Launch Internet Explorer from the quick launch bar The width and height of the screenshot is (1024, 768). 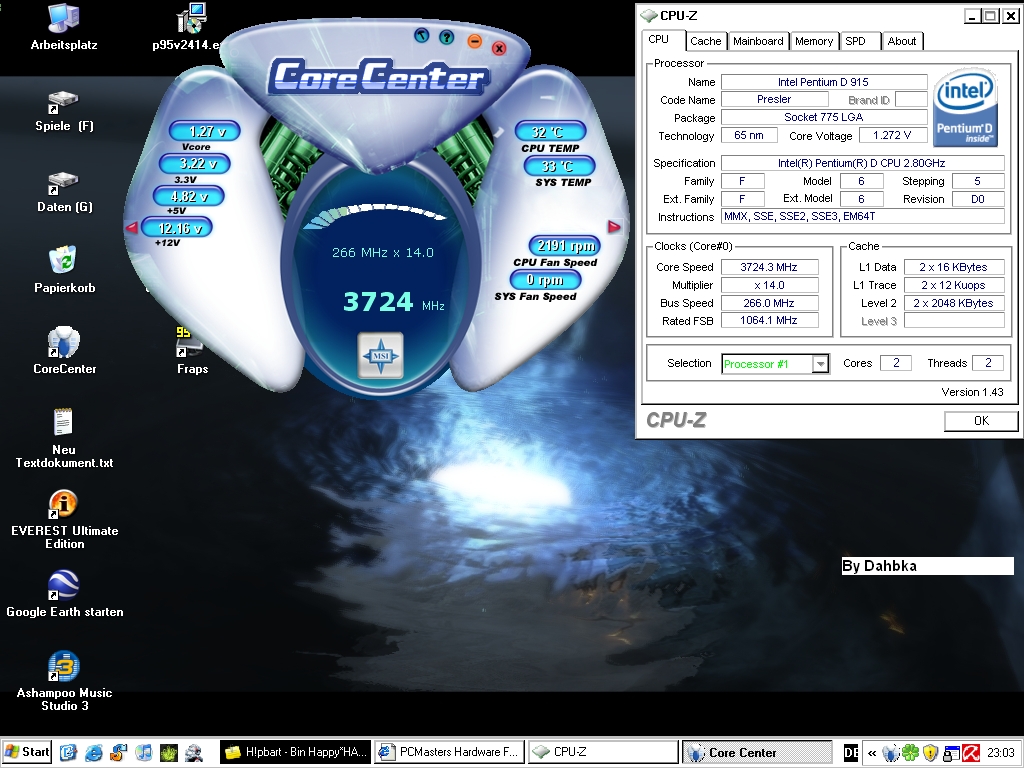(x=93, y=752)
